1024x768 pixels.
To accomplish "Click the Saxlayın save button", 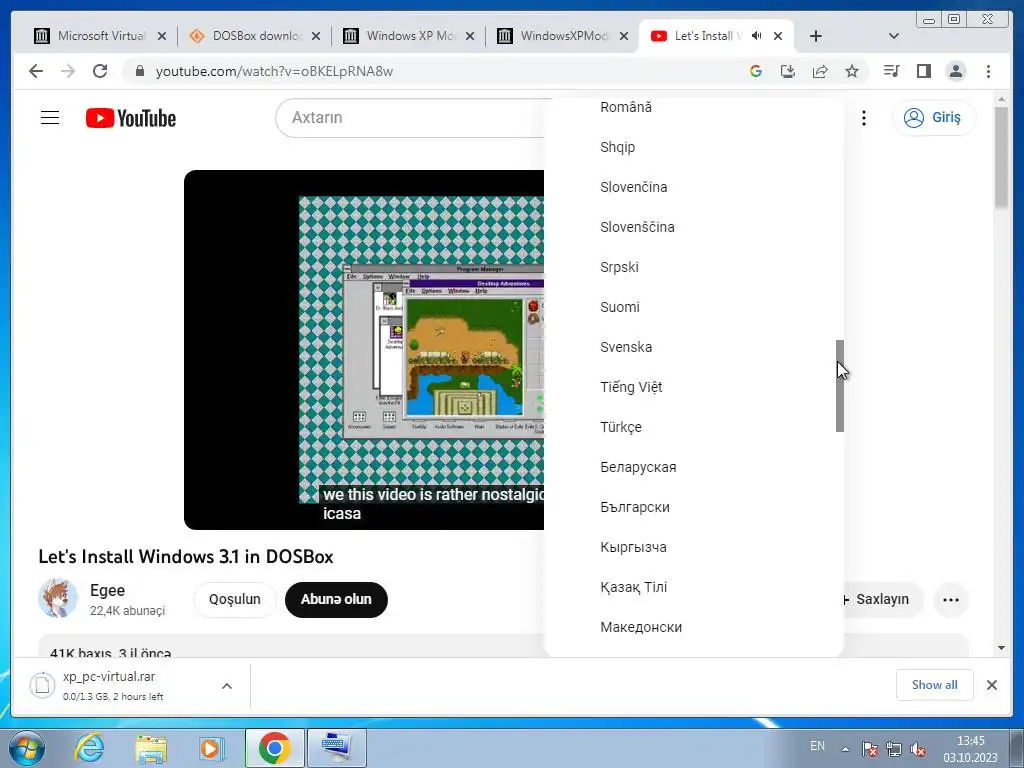I will point(882,600).
